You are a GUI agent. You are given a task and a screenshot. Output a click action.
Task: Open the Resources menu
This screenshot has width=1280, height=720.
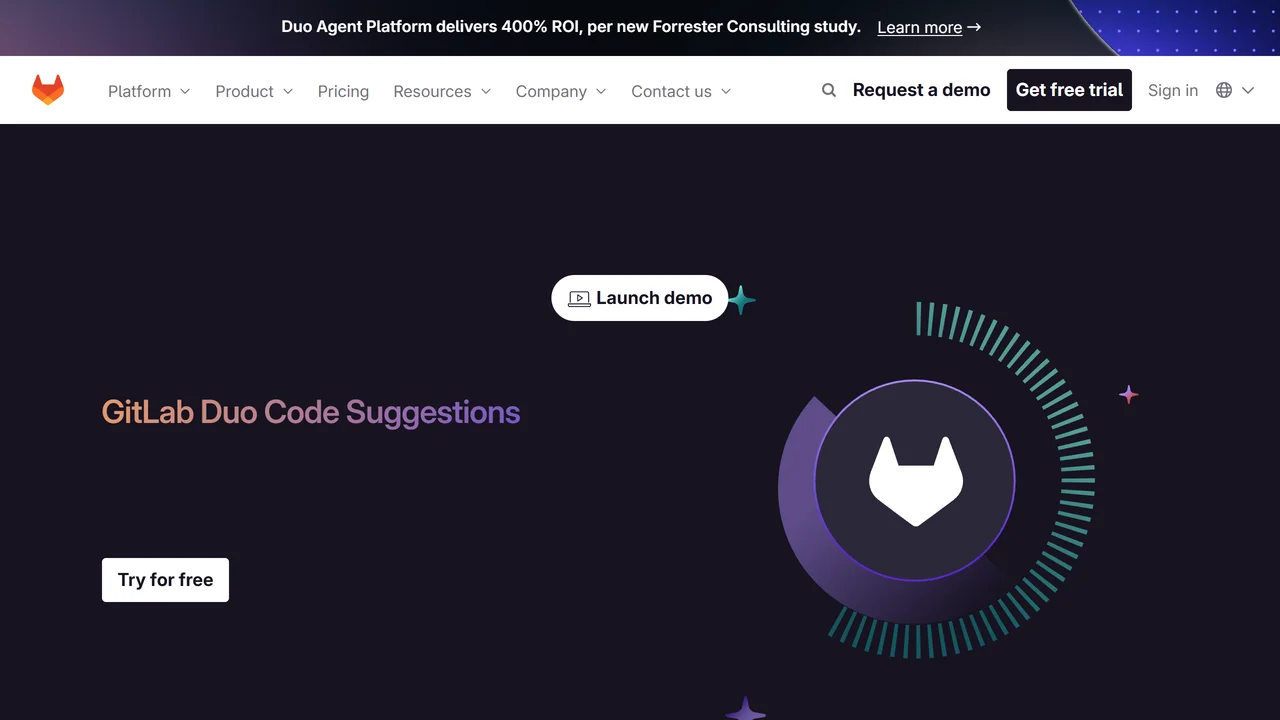432,91
